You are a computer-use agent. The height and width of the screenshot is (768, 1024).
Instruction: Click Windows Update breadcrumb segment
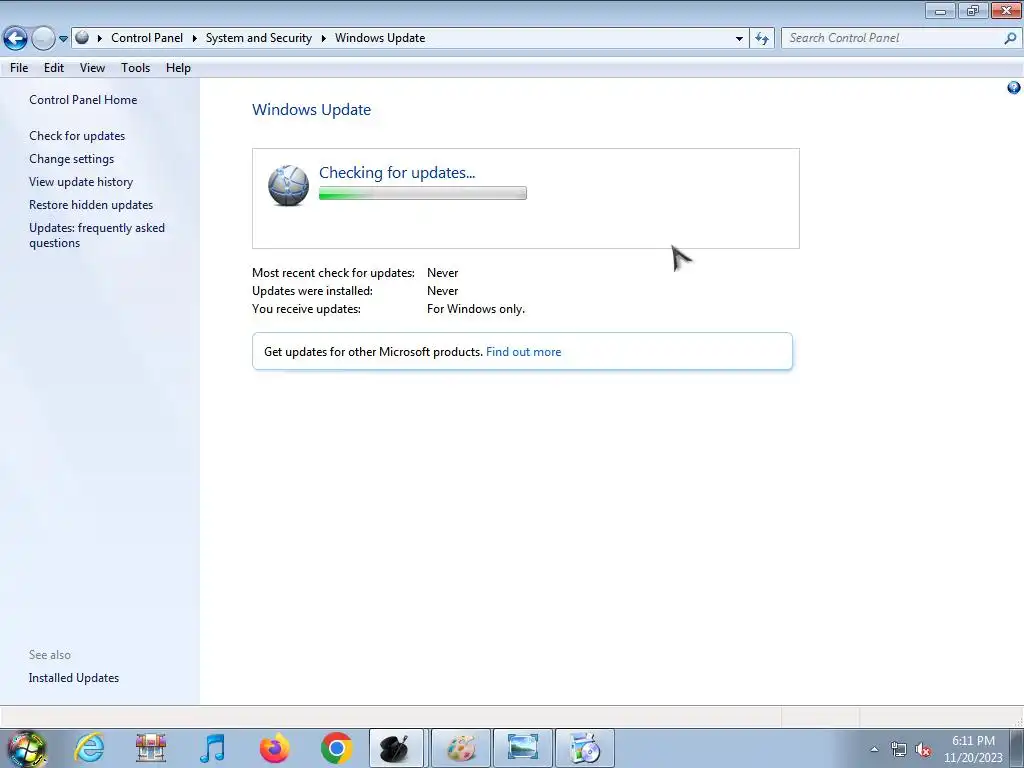380,38
